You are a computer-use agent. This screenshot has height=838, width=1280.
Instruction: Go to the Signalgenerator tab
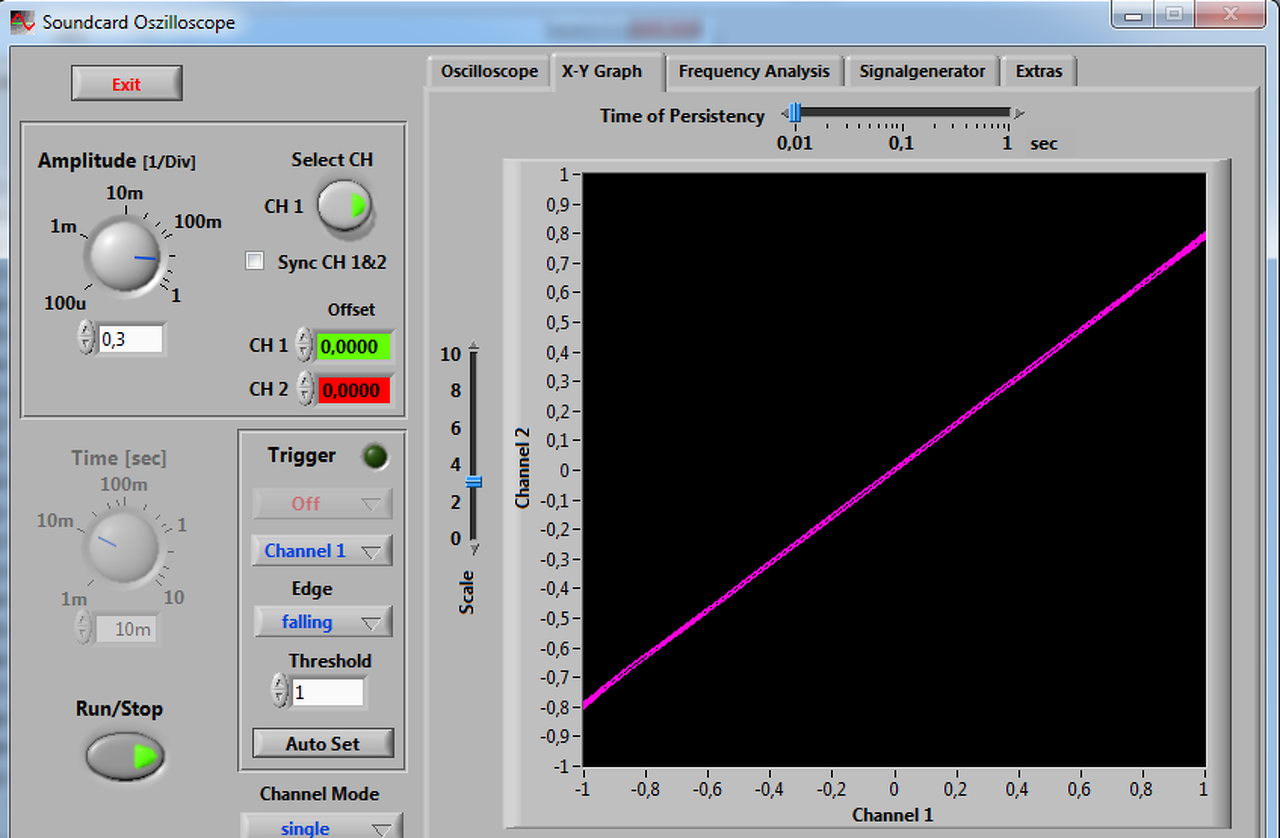(922, 72)
